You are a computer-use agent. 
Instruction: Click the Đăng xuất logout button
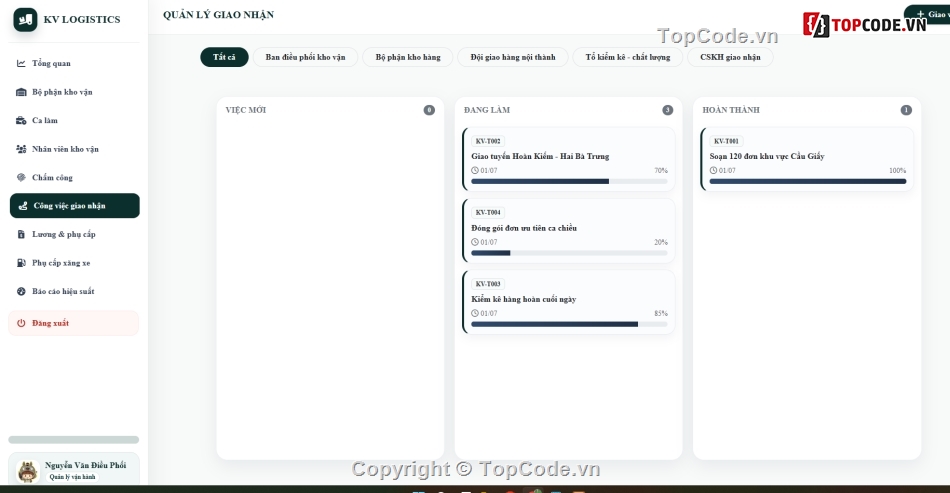click(x=73, y=323)
